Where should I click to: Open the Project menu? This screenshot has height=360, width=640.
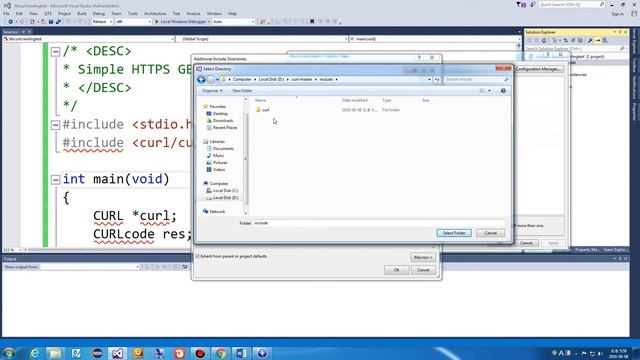(x=64, y=13)
